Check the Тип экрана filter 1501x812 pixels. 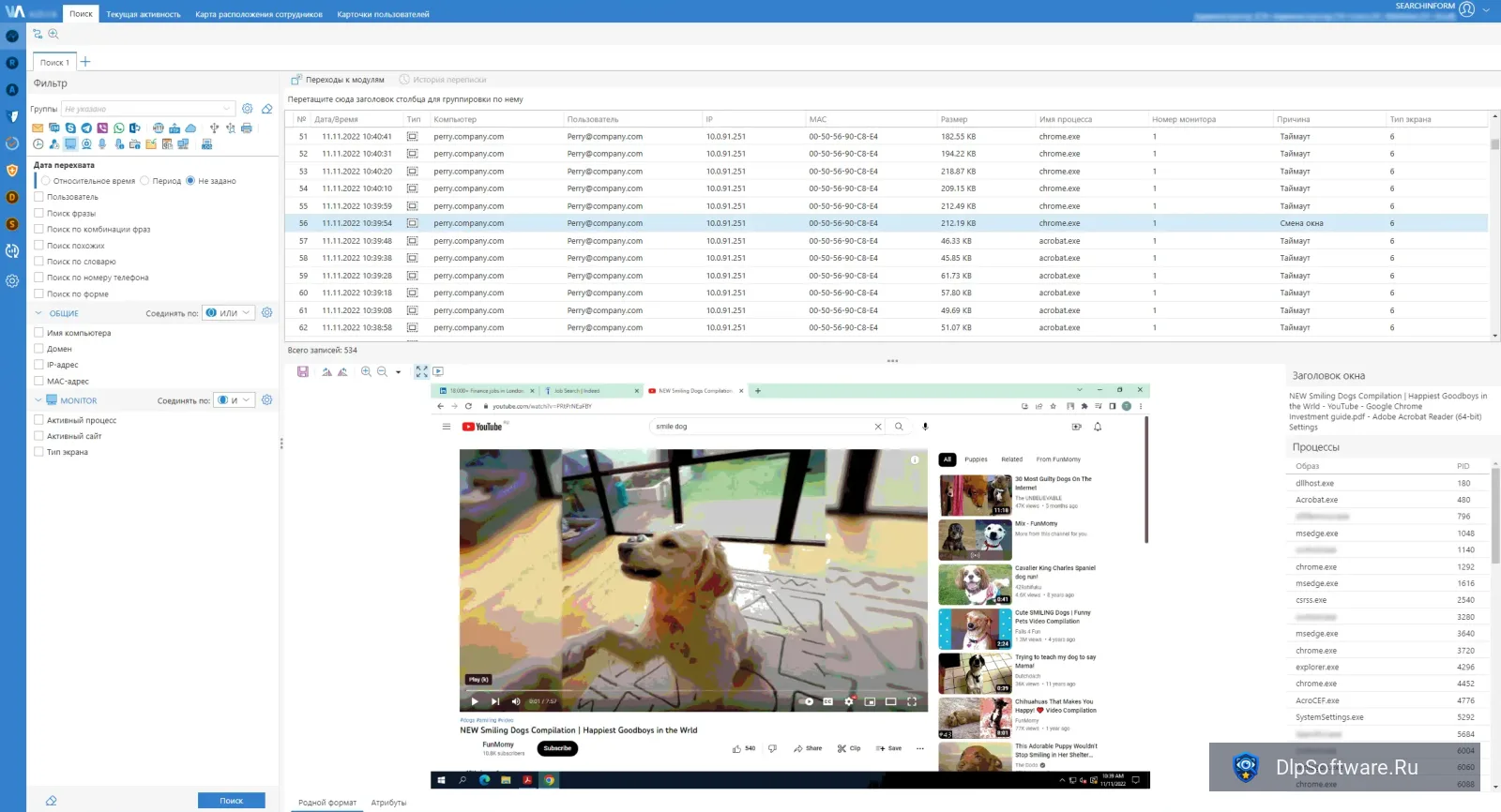tap(38, 452)
